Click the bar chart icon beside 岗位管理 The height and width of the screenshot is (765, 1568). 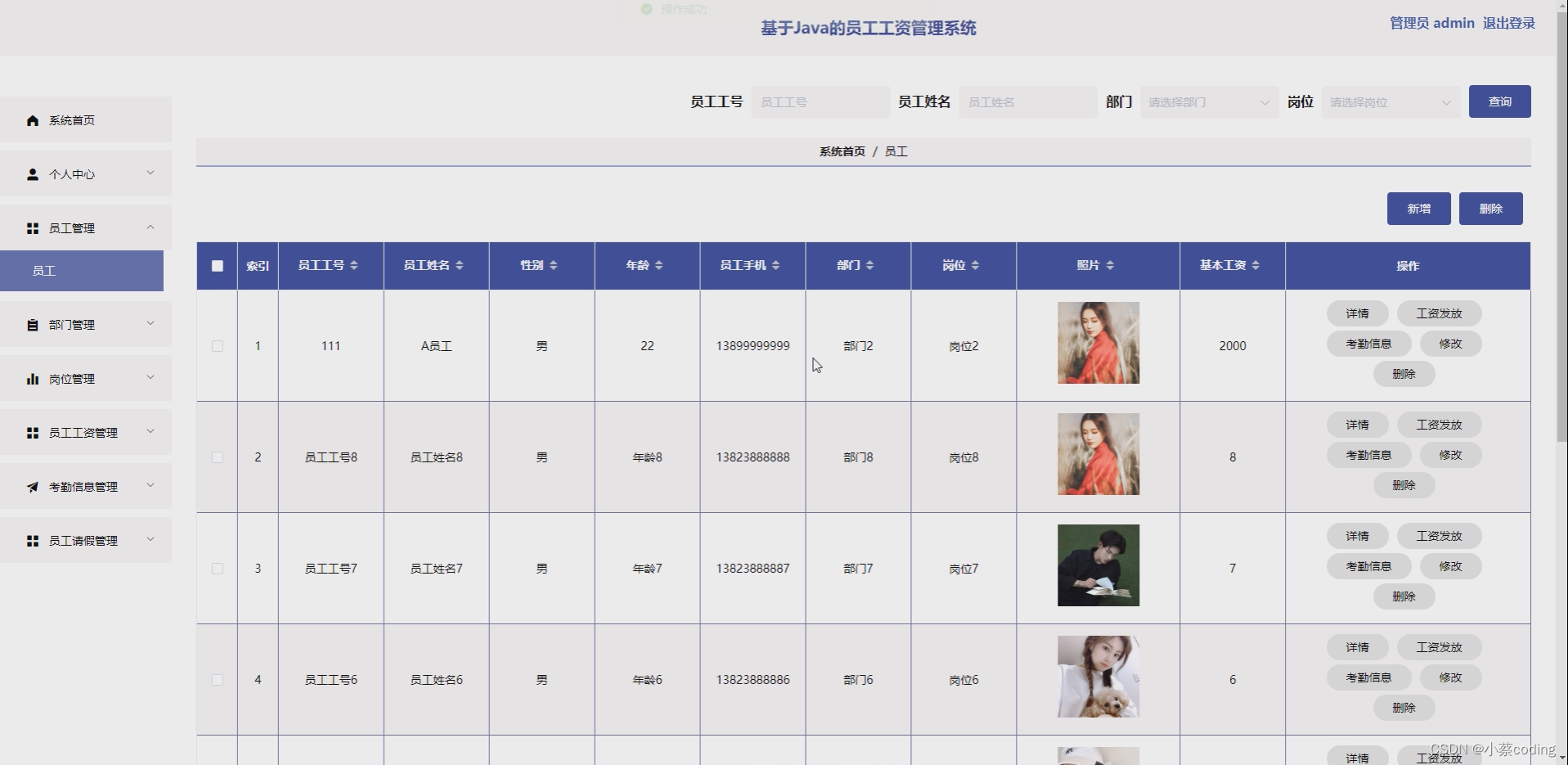[x=33, y=379]
